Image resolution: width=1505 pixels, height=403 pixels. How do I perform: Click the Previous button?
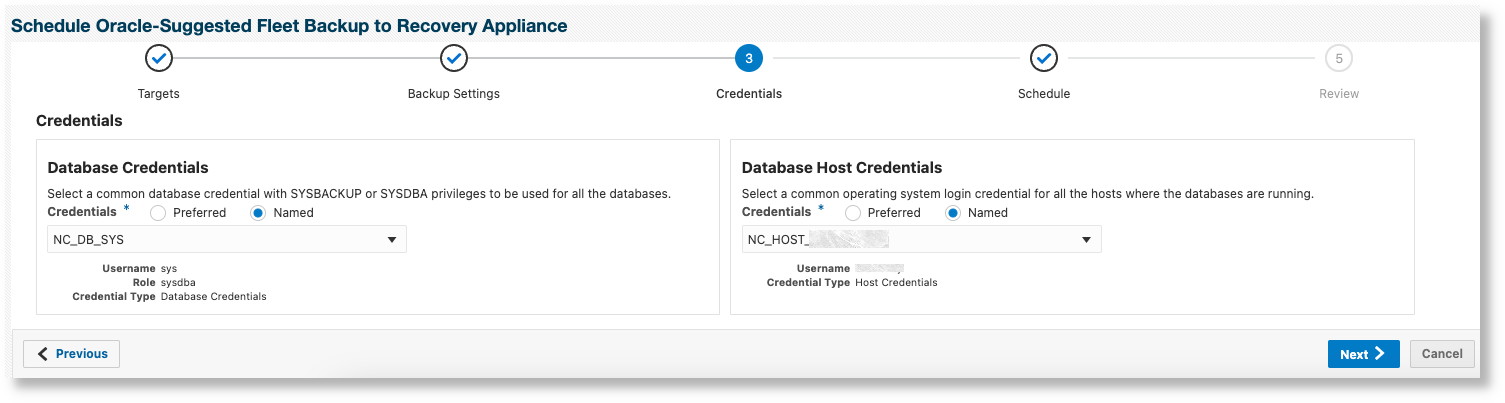click(x=71, y=354)
